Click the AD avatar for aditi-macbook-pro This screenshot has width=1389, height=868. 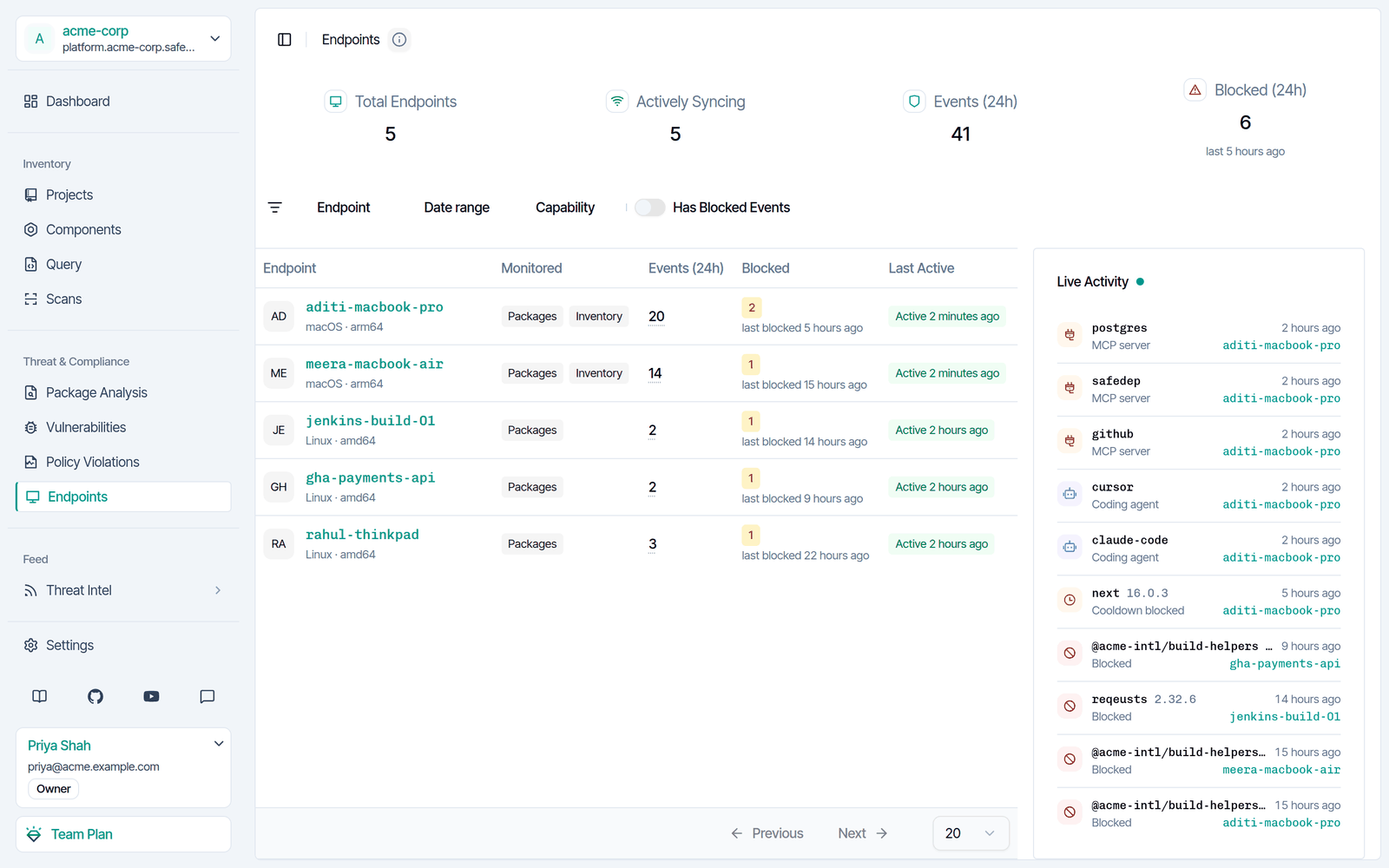(279, 316)
